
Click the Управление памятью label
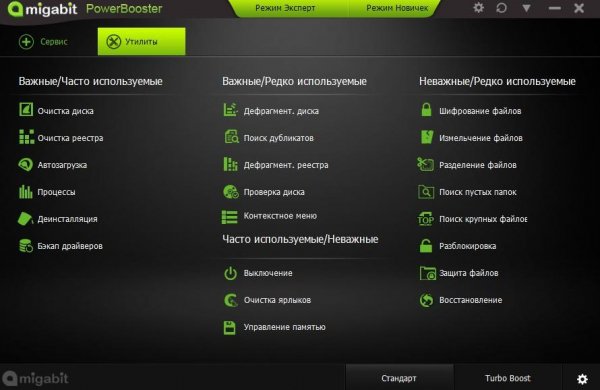coord(285,327)
